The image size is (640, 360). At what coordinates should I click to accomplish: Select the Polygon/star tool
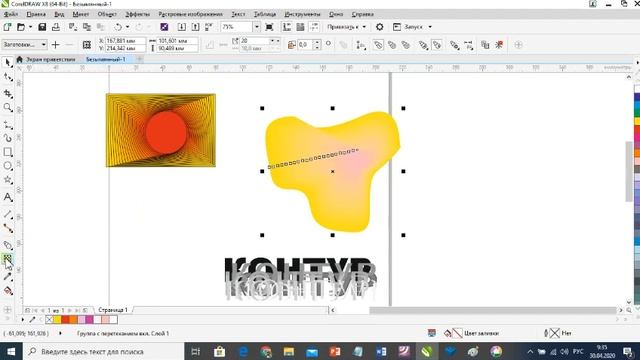[8, 180]
